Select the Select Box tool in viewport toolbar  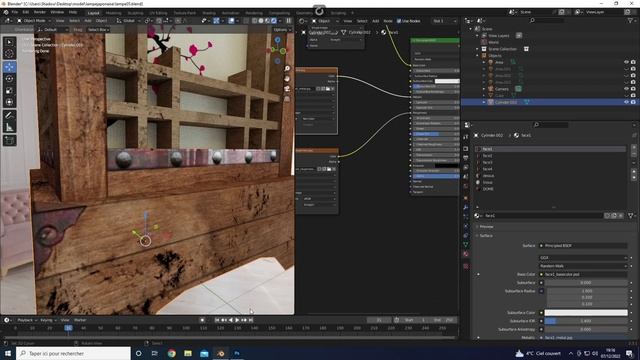coord(9,42)
